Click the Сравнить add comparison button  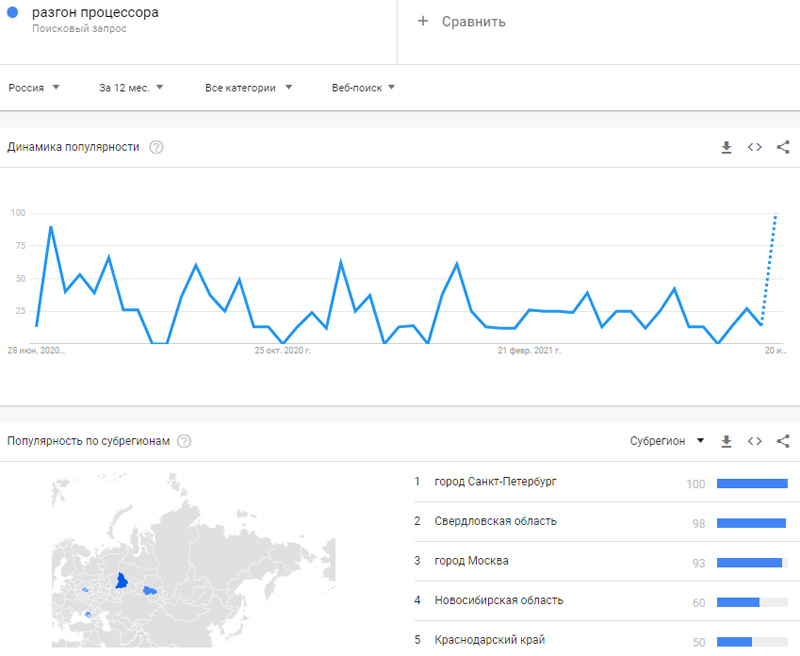click(462, 21)
